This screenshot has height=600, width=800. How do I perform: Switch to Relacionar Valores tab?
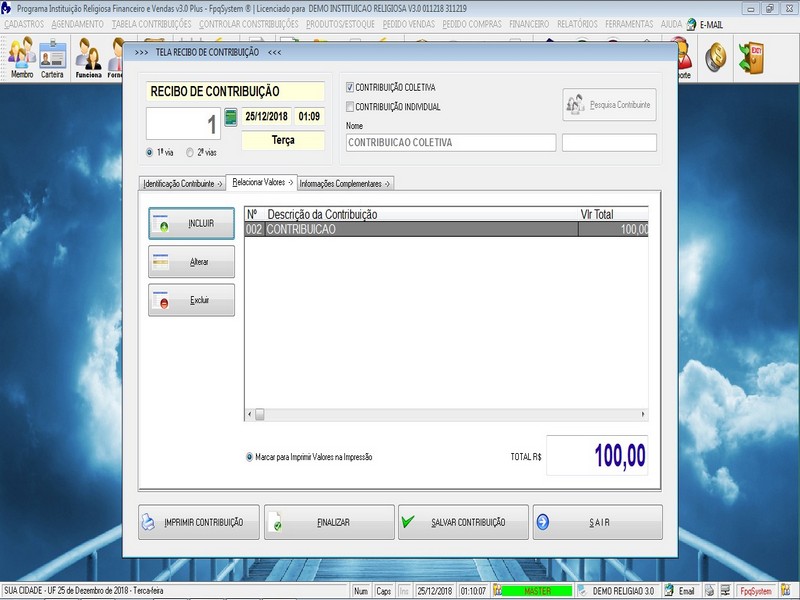point(262,182)
